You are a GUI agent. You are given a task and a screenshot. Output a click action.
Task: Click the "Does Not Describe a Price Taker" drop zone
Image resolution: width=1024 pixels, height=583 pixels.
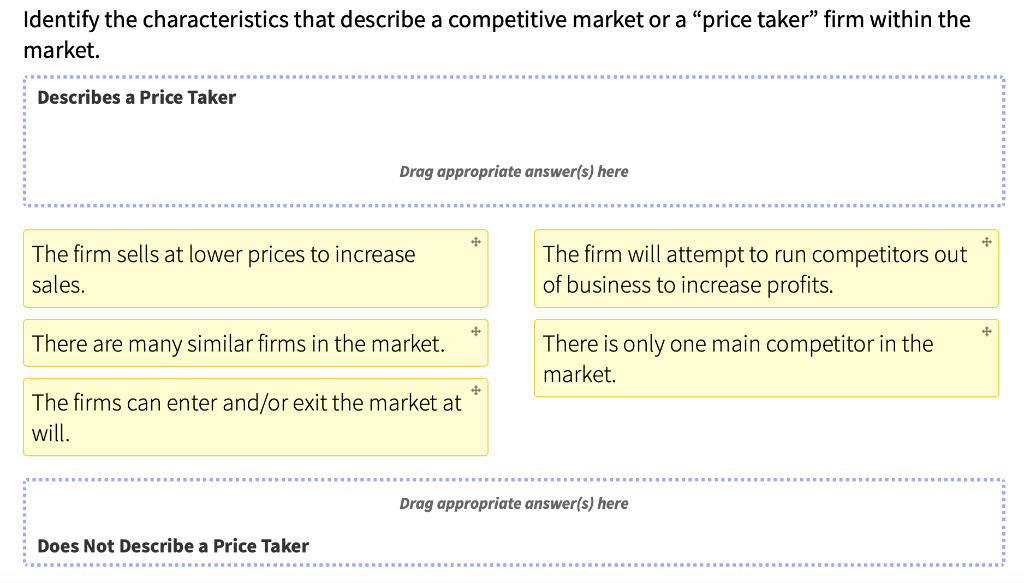tap(514, 520)
